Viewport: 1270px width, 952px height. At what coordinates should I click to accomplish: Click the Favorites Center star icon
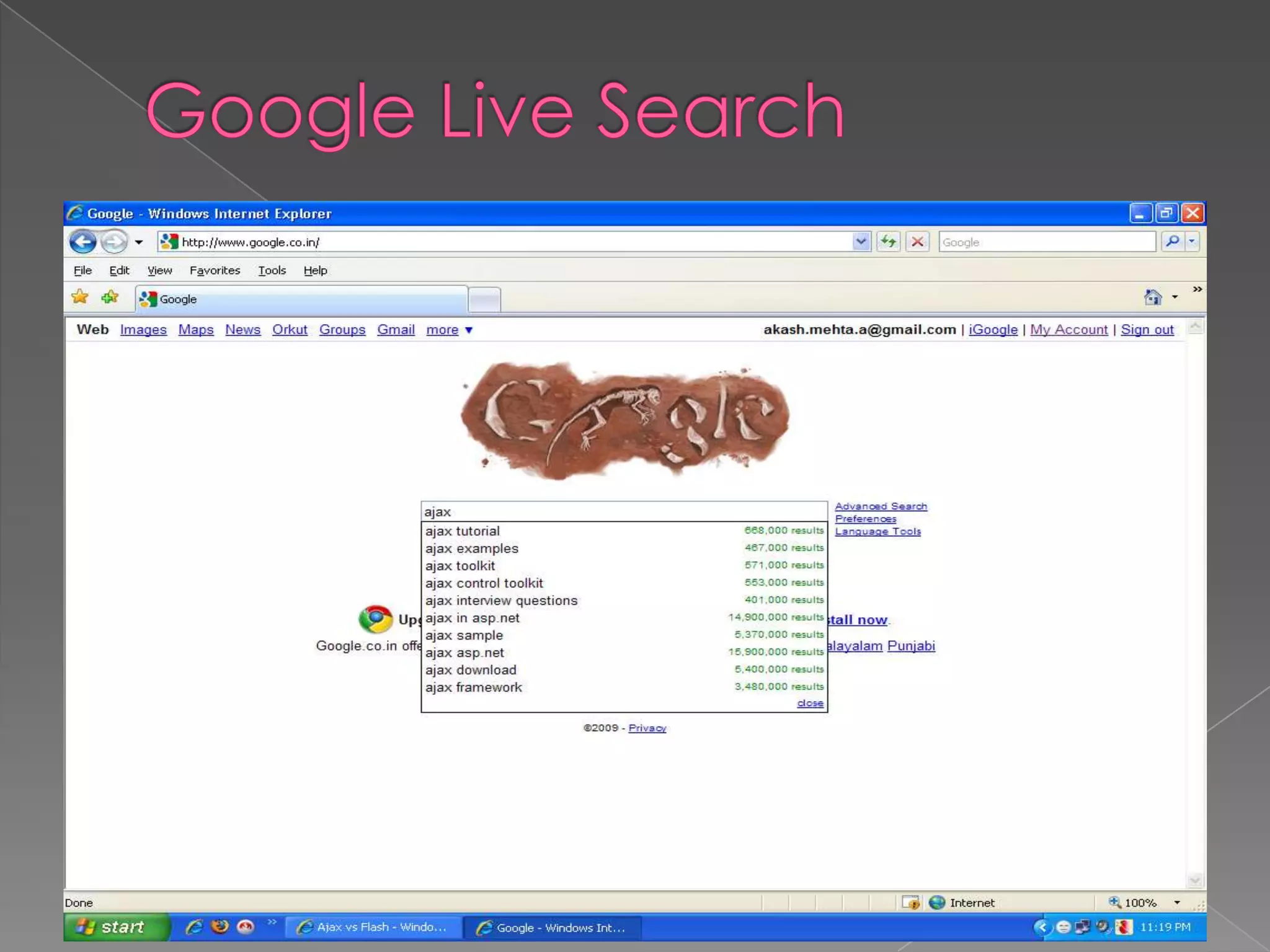[80, 297]
